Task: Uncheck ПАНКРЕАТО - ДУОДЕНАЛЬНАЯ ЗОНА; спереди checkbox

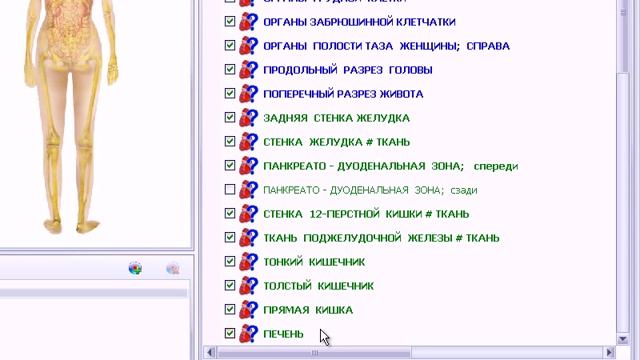Action: [230, 165]
